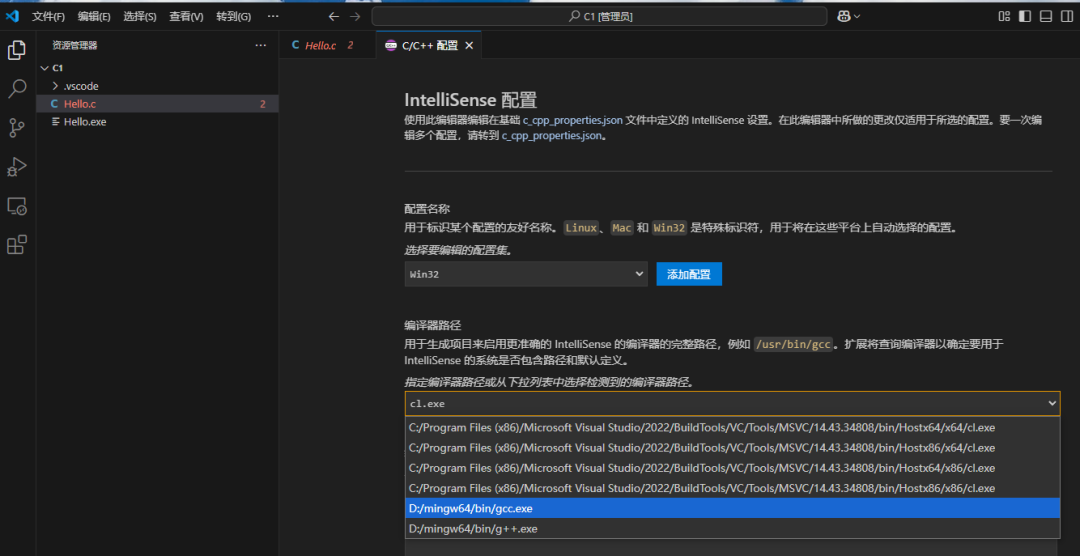
Task: Open the customize layout icon
Action: [x=1004, y=17]
